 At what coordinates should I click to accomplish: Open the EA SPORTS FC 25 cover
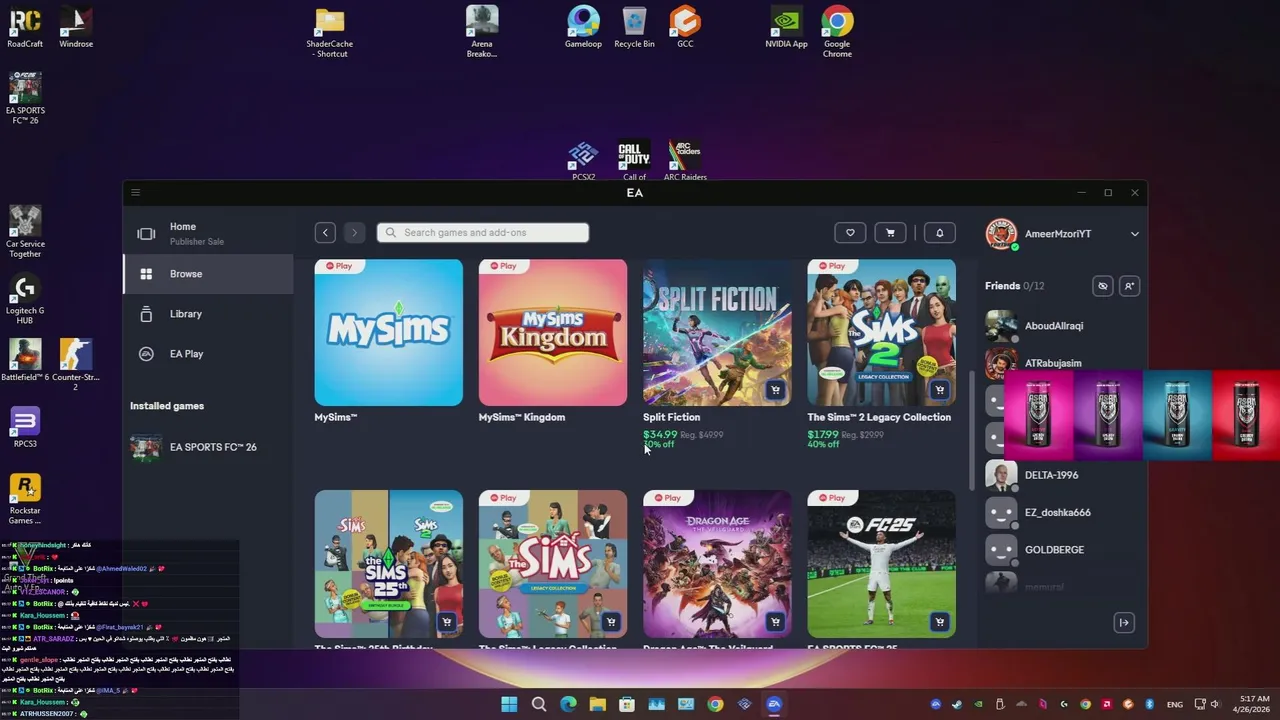click(x=881, y=564)
